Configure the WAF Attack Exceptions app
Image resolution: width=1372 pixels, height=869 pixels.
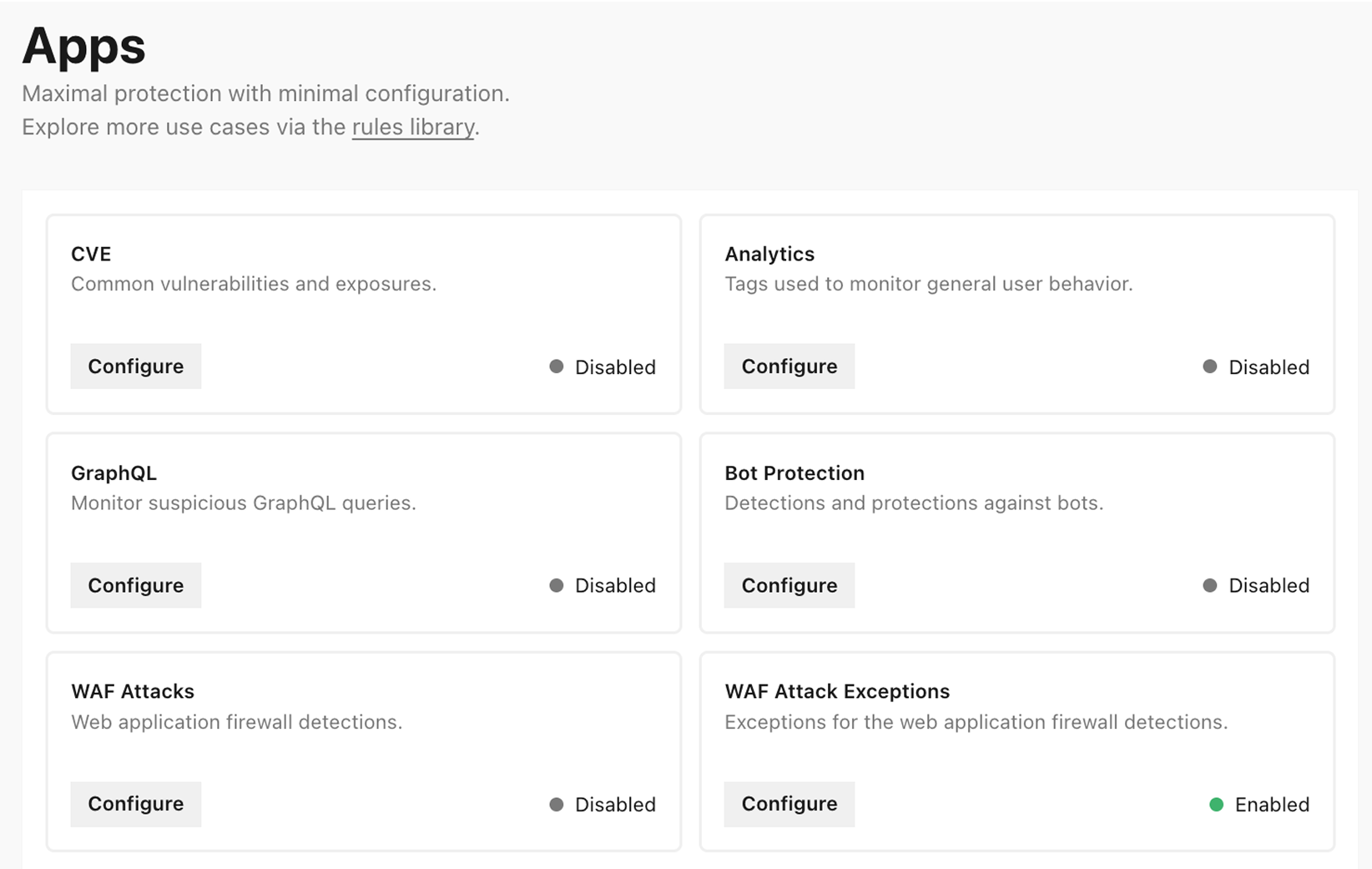tap(789, 804)
